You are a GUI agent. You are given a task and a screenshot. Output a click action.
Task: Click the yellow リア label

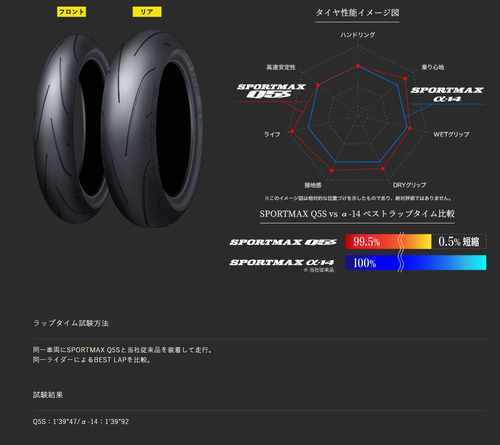[x=147, y=12]
